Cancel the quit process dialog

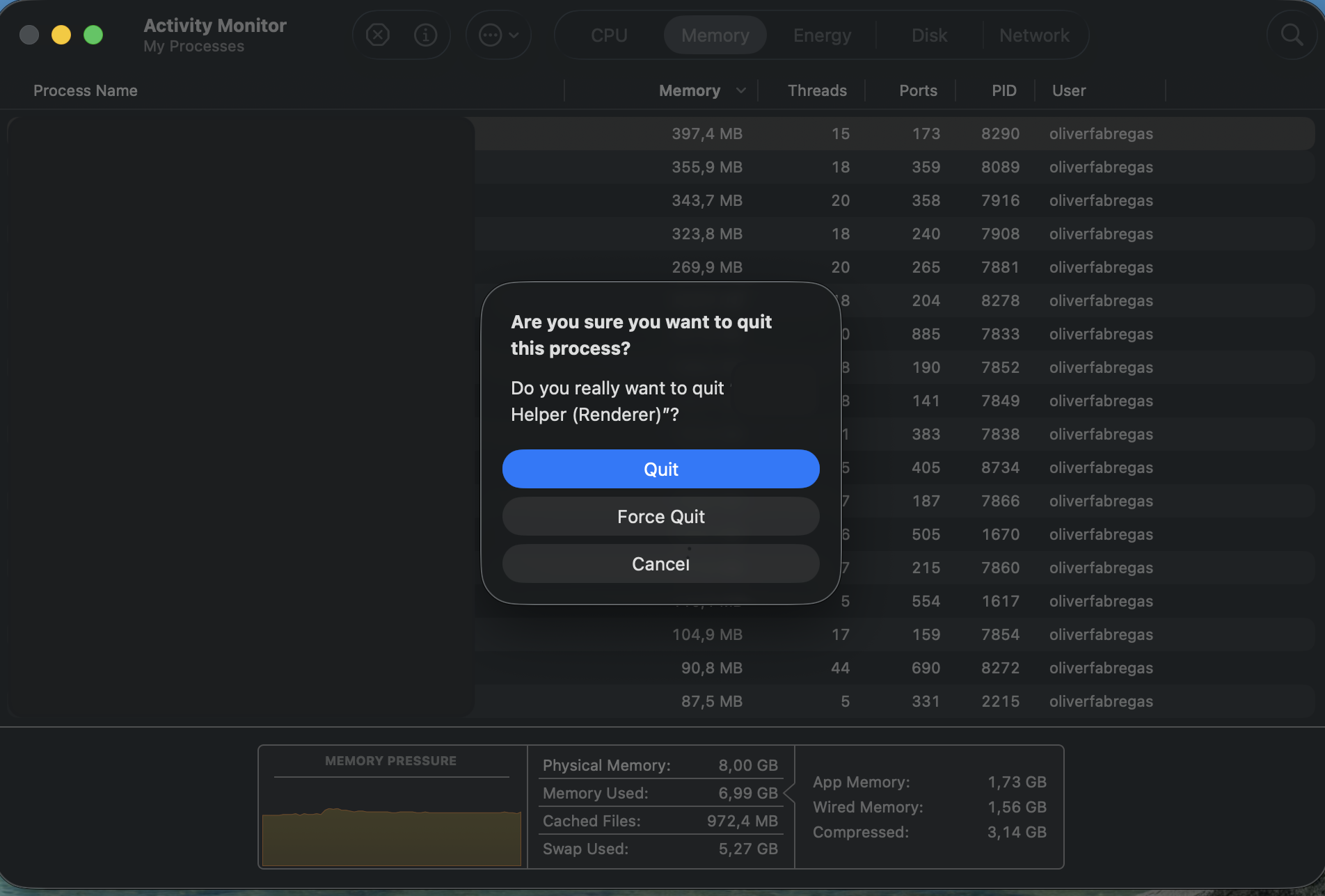pos(660,563)
